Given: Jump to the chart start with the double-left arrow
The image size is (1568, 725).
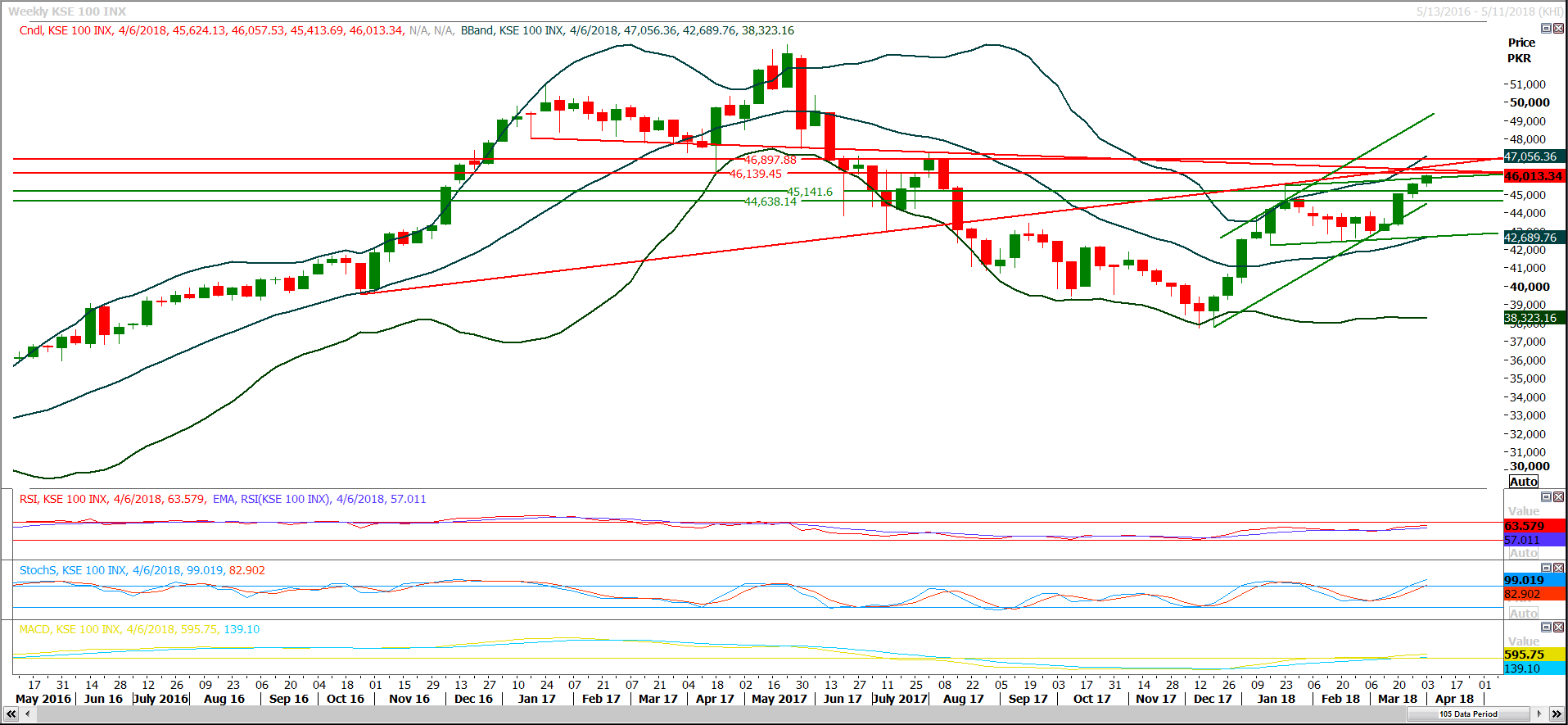Looking at the screenshot, I should click(x=11, y=714).
